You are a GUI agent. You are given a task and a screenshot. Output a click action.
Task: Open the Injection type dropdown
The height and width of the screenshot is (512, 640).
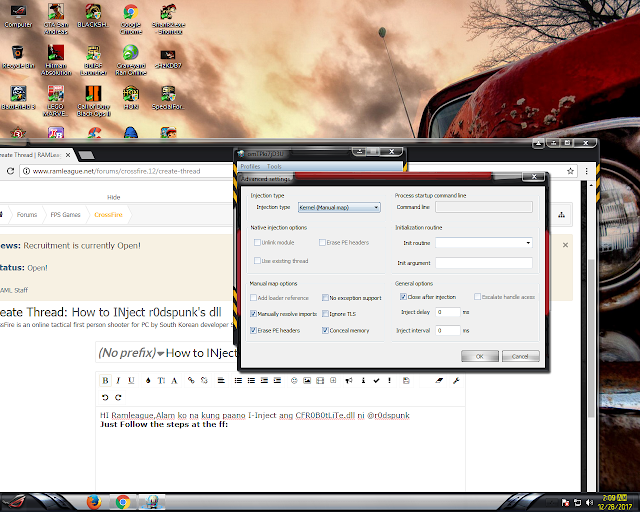point(339,207)
